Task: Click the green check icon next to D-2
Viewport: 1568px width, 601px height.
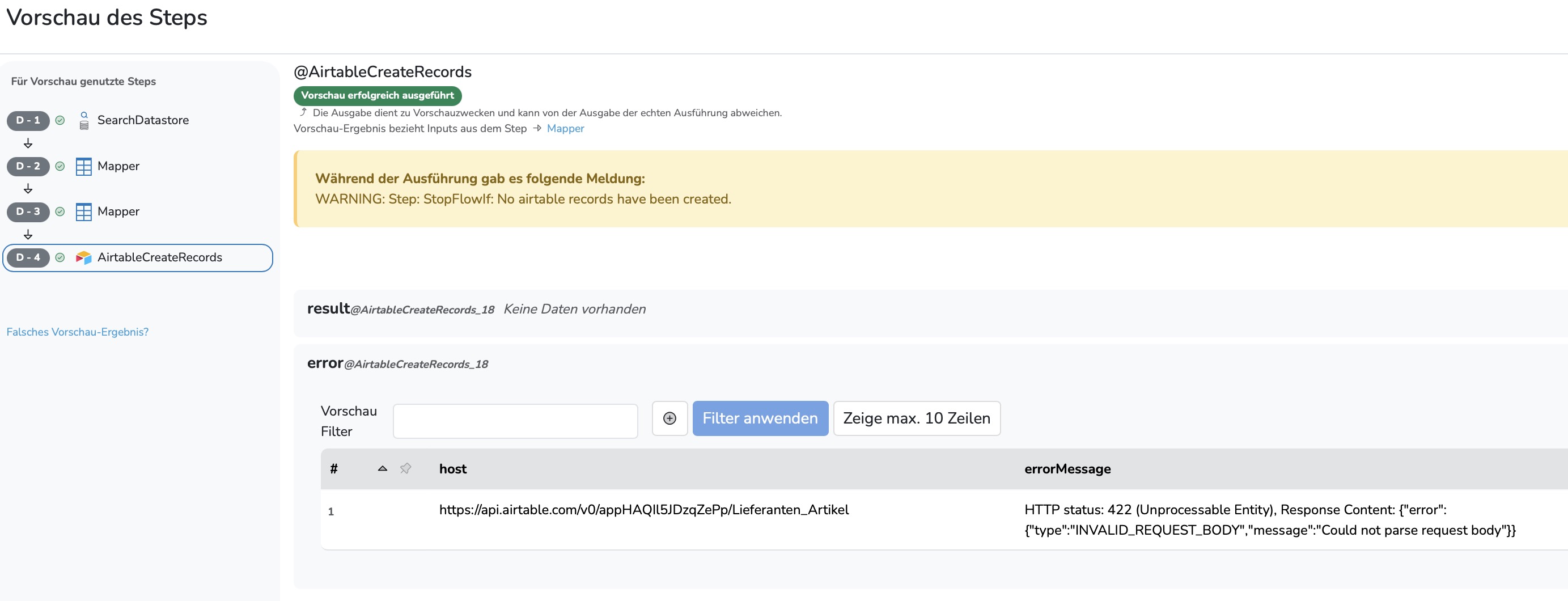Action: (x=60, y=166)
